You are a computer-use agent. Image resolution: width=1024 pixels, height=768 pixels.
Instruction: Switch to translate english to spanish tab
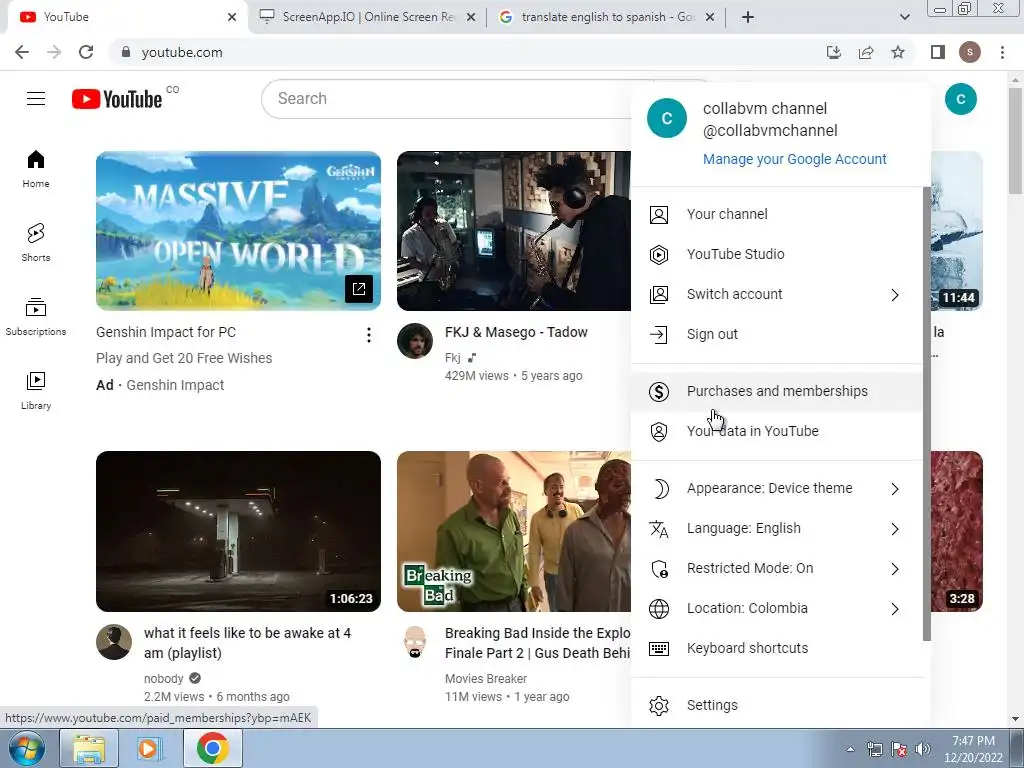point(607,17)
